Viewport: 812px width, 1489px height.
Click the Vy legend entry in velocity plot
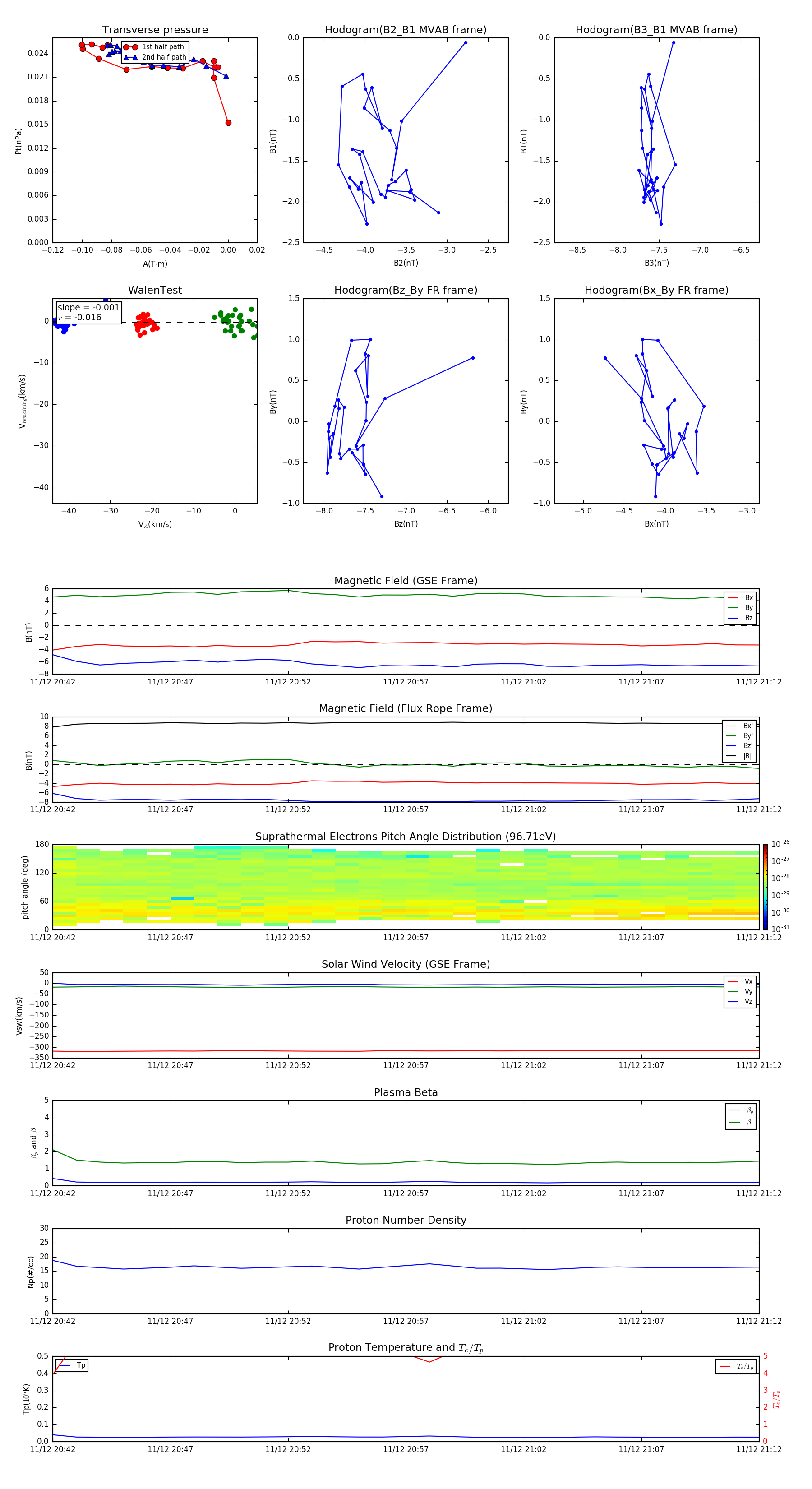pos(740,991)
